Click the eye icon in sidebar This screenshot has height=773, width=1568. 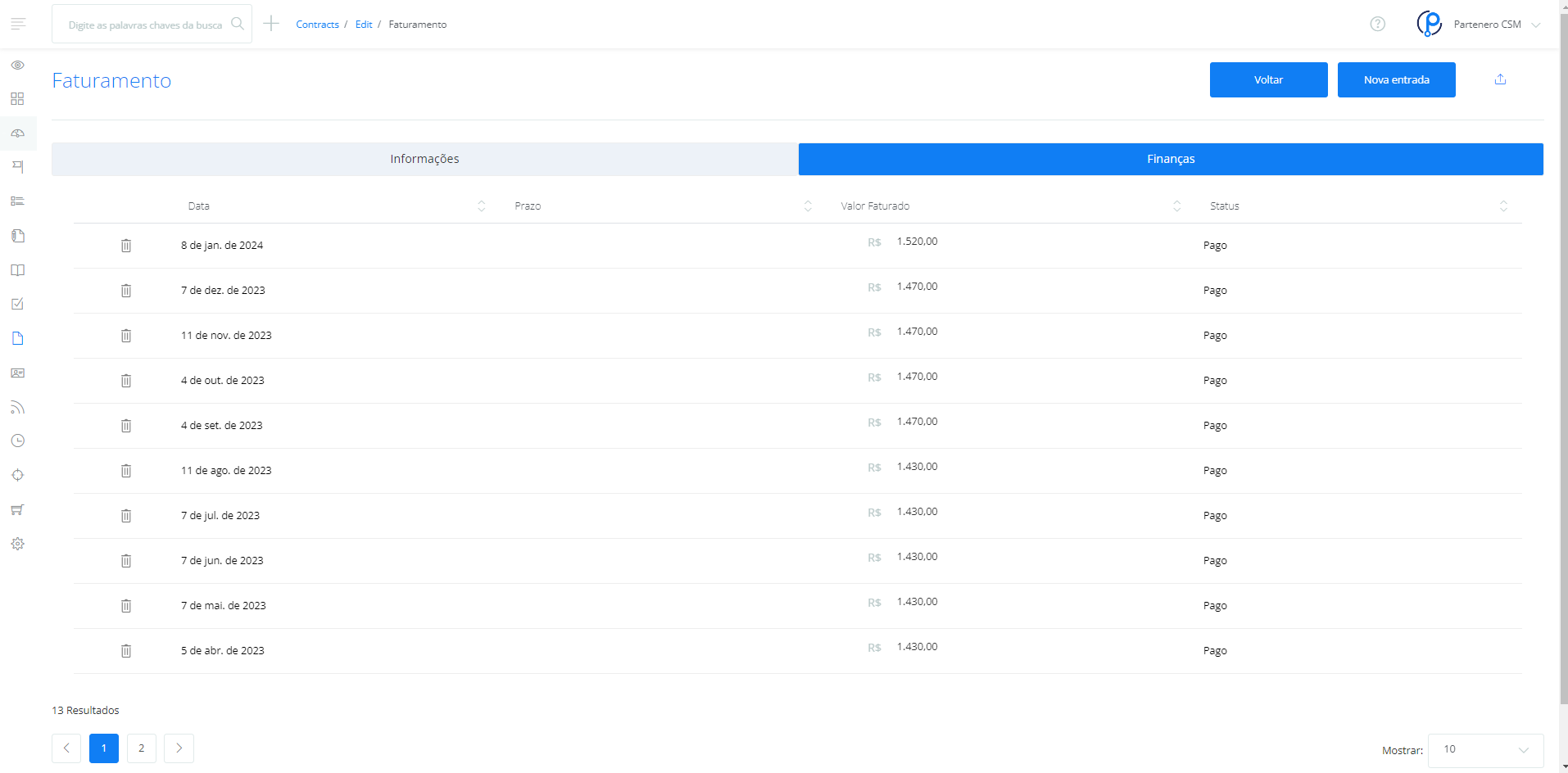(x=17, y=65)
